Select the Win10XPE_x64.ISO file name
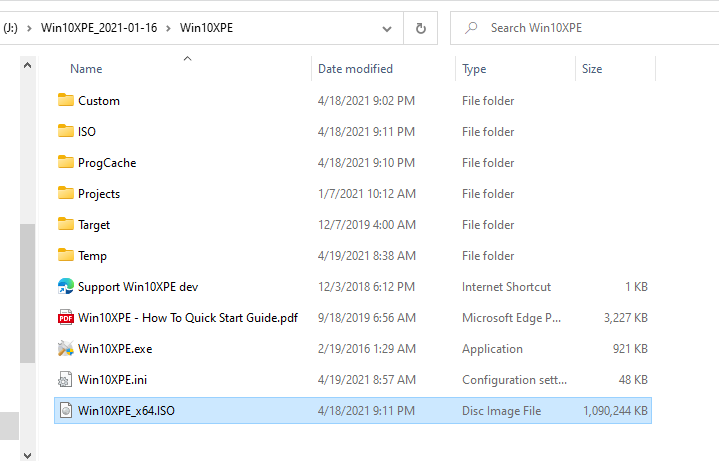This screenshot has width=719, height=461. pos(127,411)
